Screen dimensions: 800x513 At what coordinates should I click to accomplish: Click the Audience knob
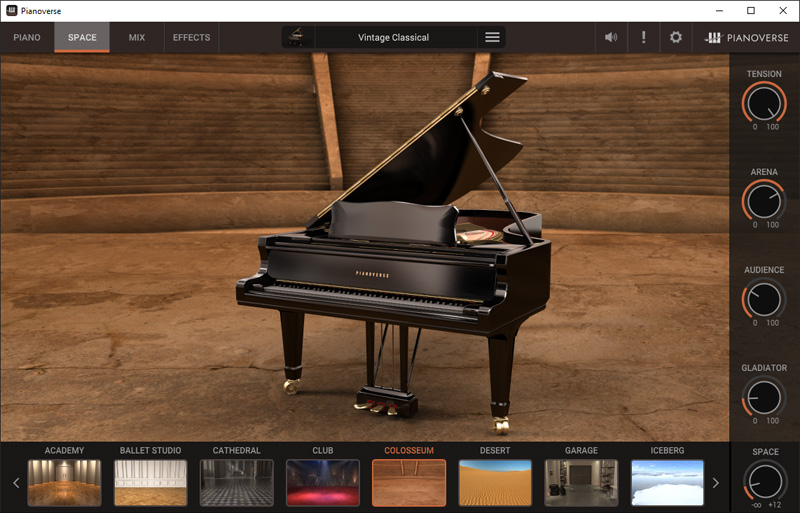click(x=764, y=299)
